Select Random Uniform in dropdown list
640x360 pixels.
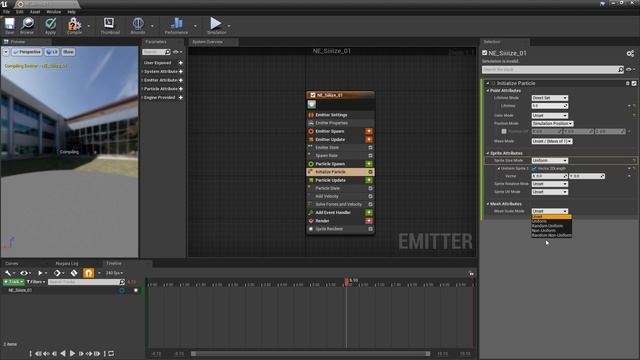[551, 226]
